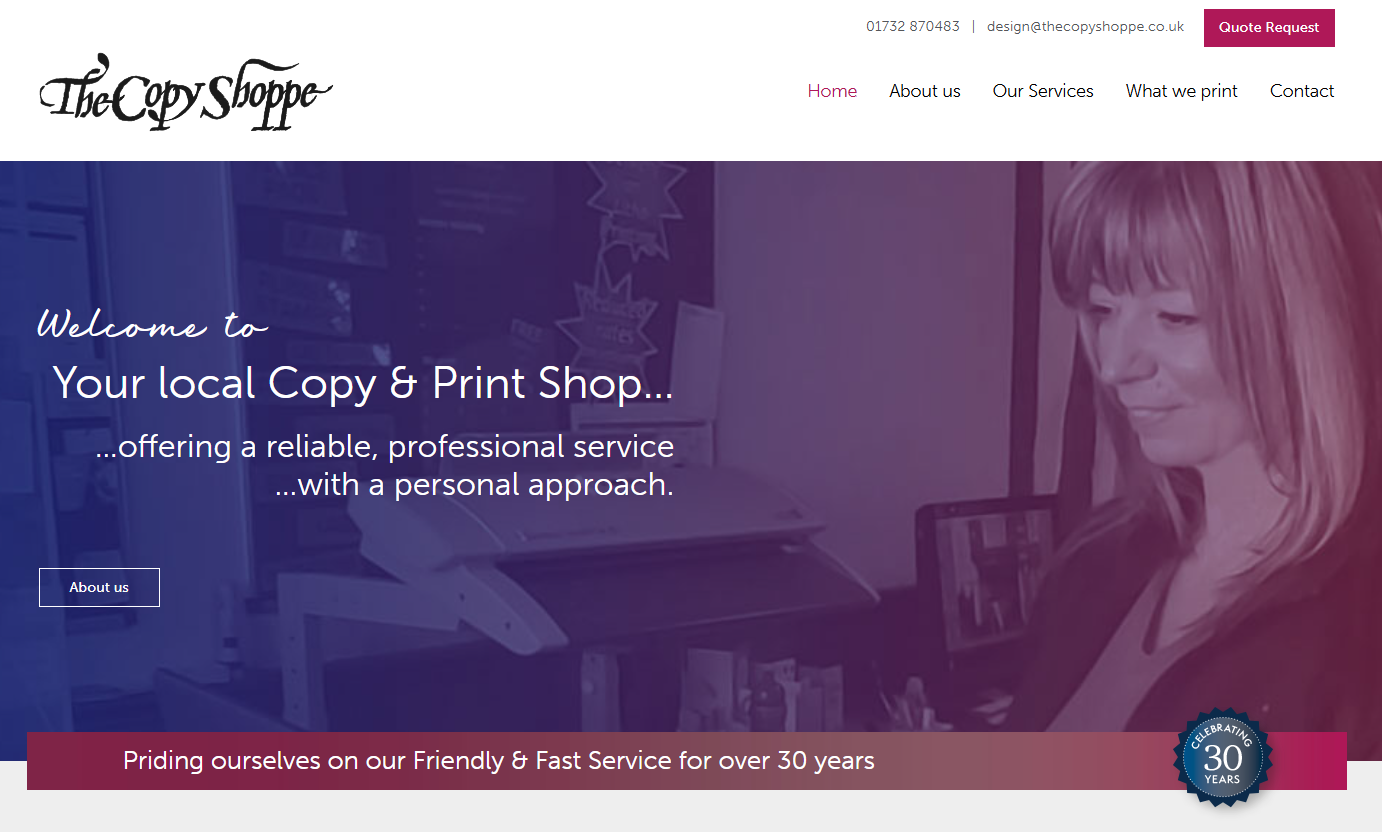Click the Your local Copy & Print Shop headline
This screenshot has width=1382, height=832.
point(363,383)
